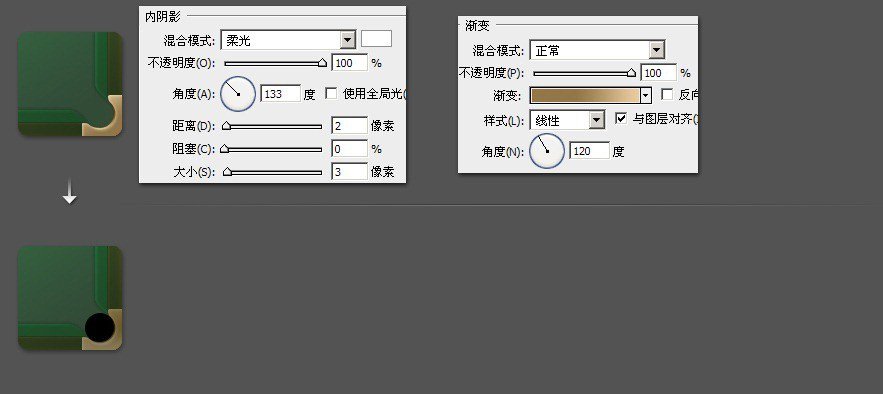
Task: Enable the 使用全局光 checkbox
Action: click(331, 93)
